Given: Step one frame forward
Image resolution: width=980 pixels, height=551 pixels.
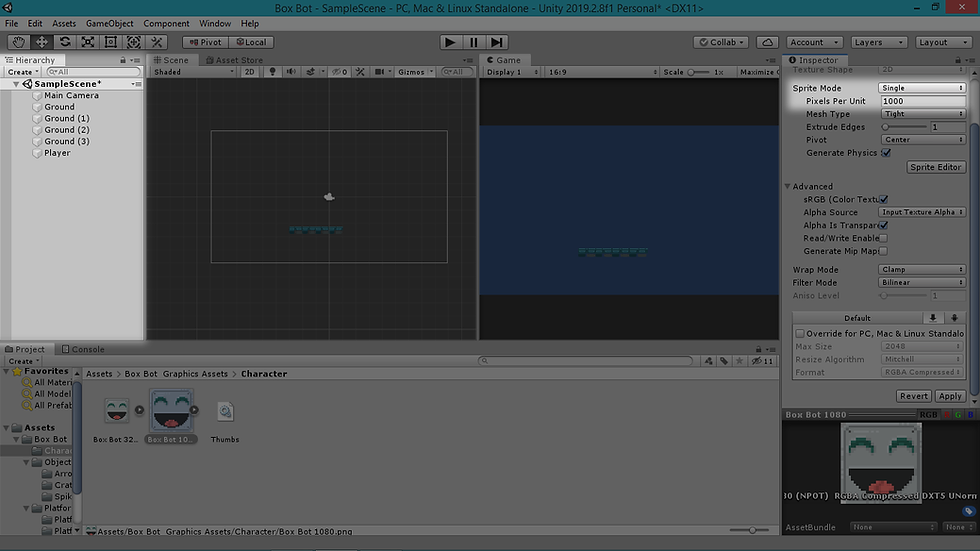Looking at the screenshot, I should click(x=496, y=42).
